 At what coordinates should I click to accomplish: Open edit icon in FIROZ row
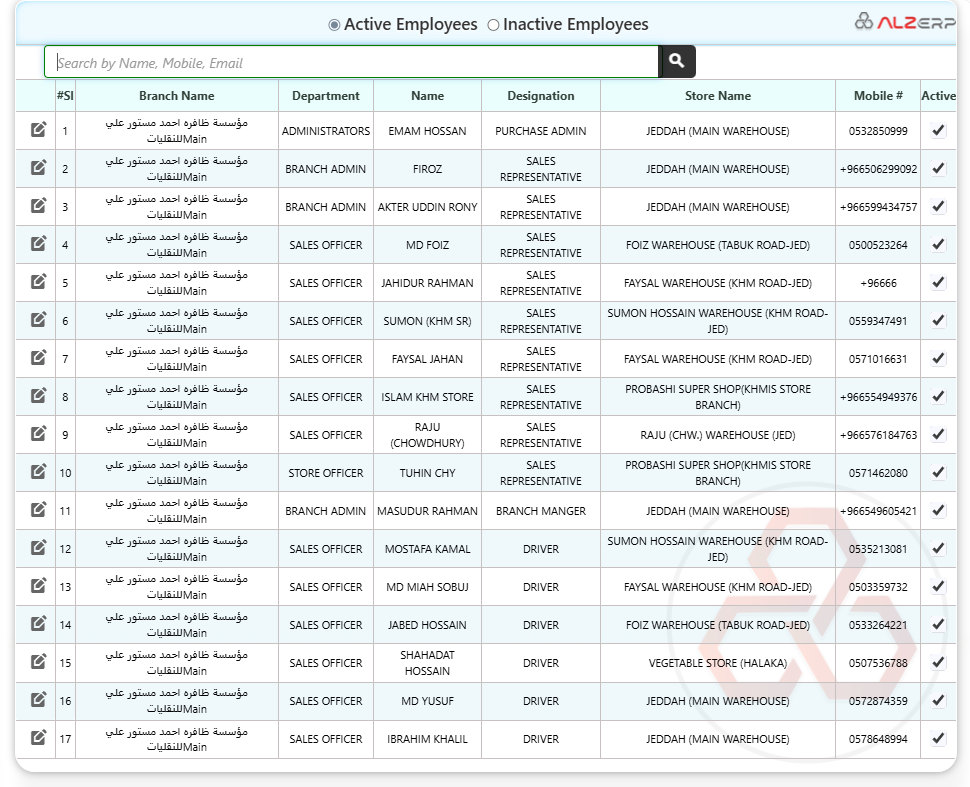[x=38, y=168]
